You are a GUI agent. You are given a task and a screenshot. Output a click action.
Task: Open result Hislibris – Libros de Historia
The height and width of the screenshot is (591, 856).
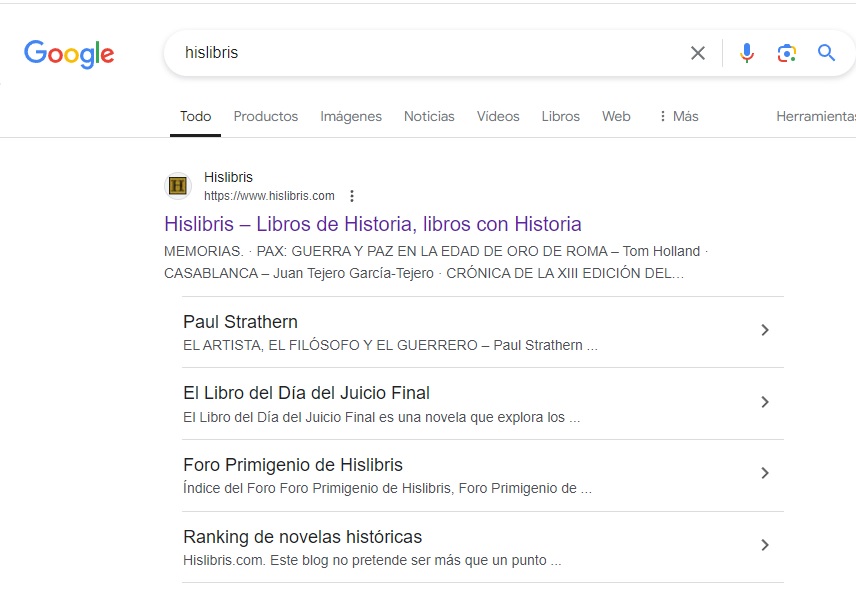click(373, 224)
